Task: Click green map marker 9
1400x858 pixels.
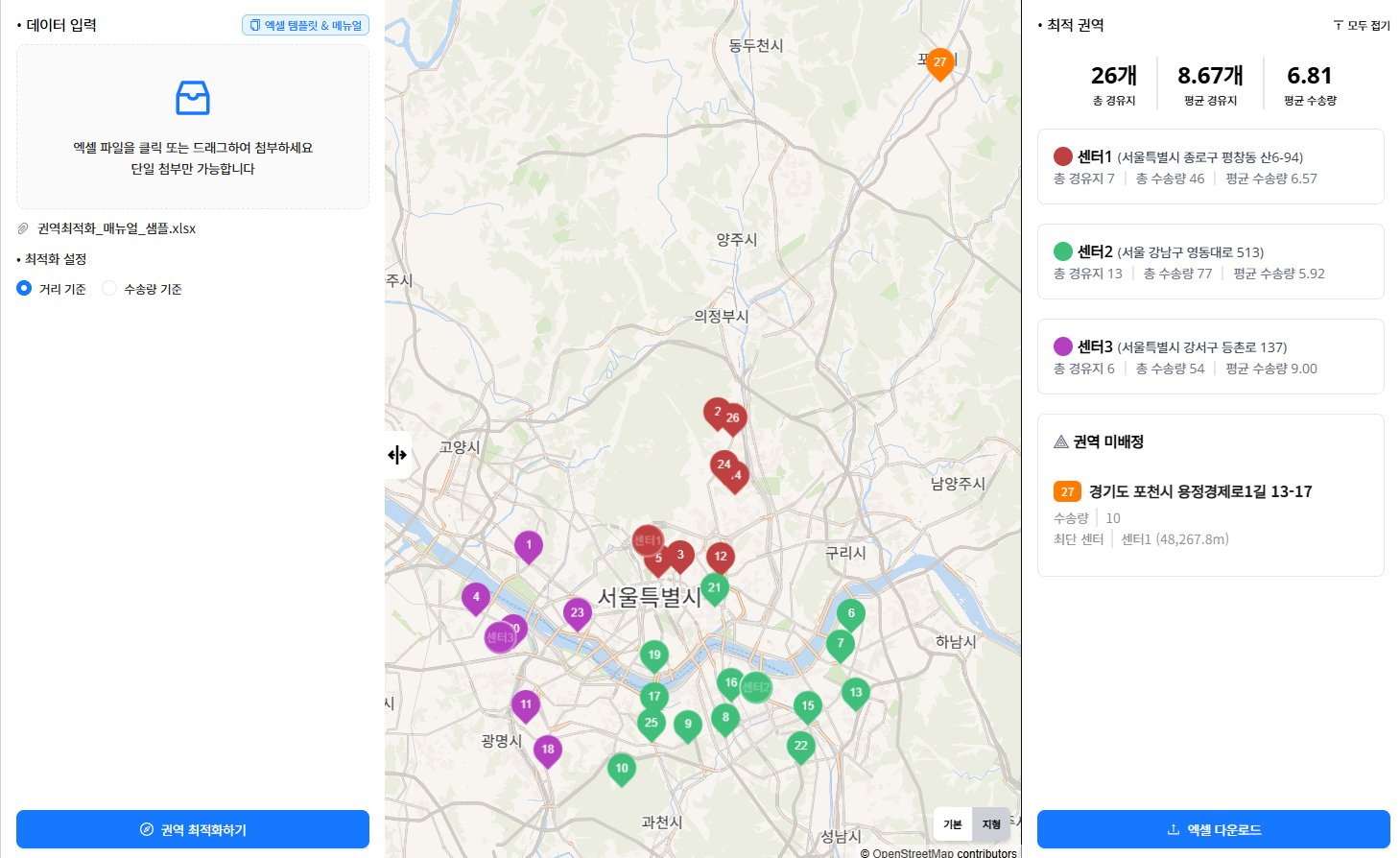Action: point(688,727)
